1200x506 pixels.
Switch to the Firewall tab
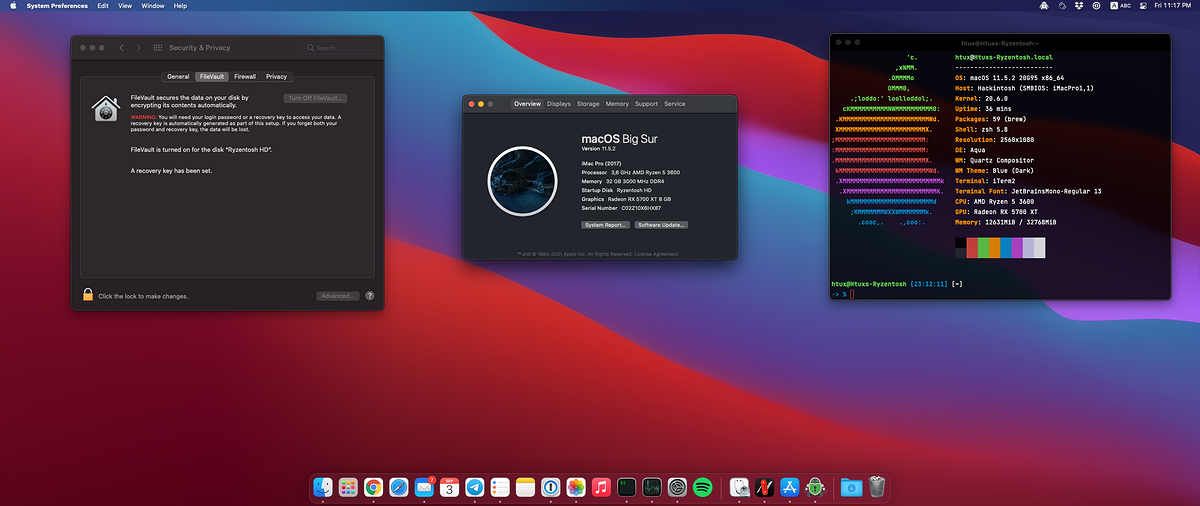pyautogui.click(x=245, y=76)
